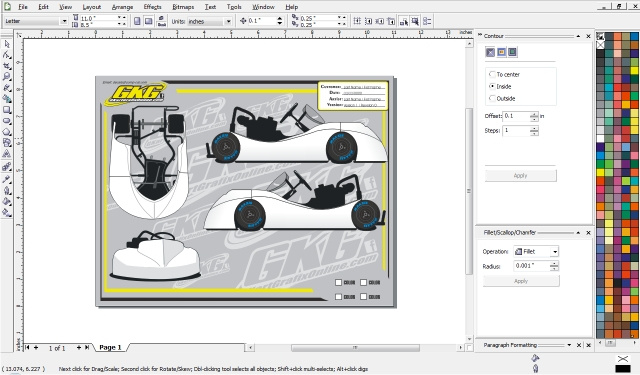Go to last page navigation arrow
The image size is (640, 375).
point(87,348)
